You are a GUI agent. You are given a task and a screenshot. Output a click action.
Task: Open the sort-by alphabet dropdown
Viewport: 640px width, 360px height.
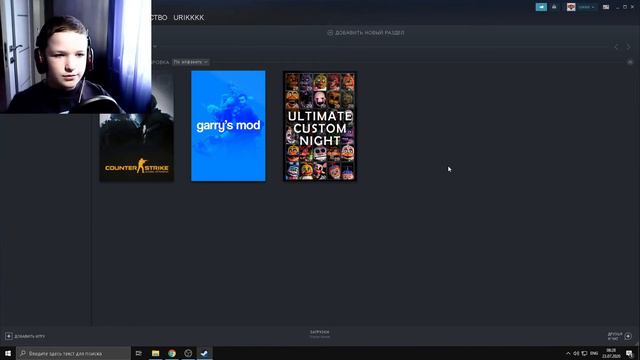click(x=190, y=62)
